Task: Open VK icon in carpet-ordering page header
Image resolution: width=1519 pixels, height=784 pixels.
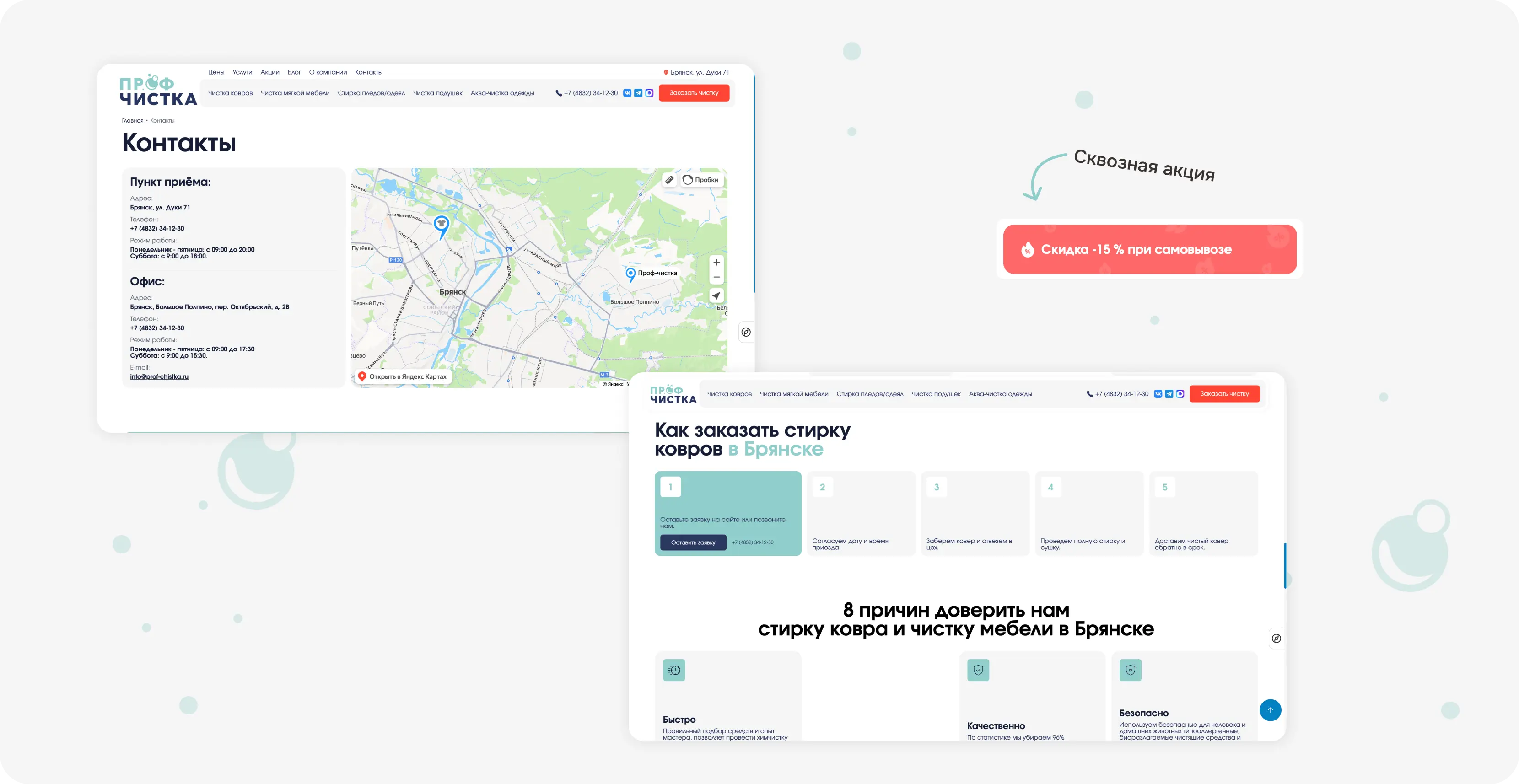Action: coord(1158,394)
